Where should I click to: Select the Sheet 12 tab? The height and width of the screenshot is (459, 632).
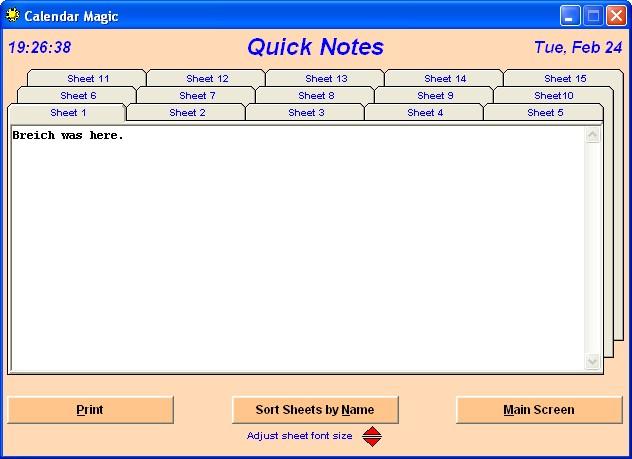coord(207,79)
